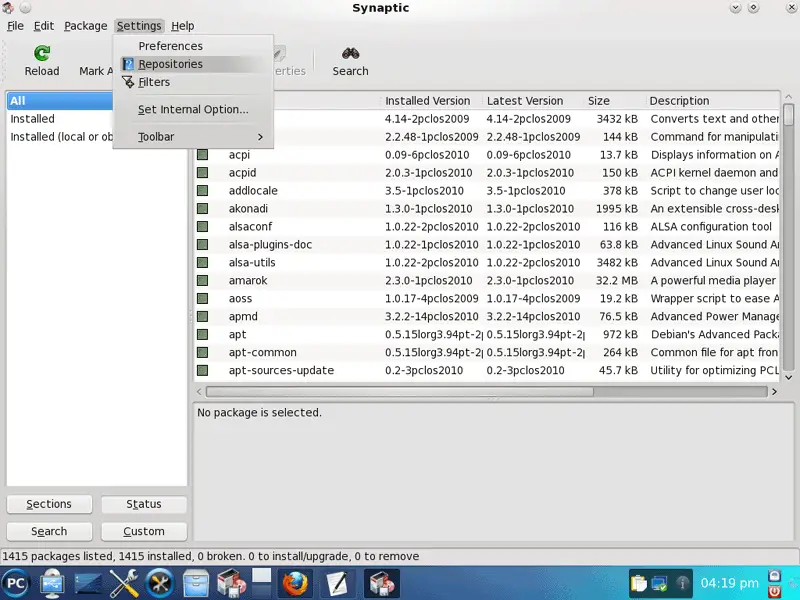Click the installed status box for acpi
The height and width of the screenshot is (600, 800).
pyautogui.click(x=203, y=155)
